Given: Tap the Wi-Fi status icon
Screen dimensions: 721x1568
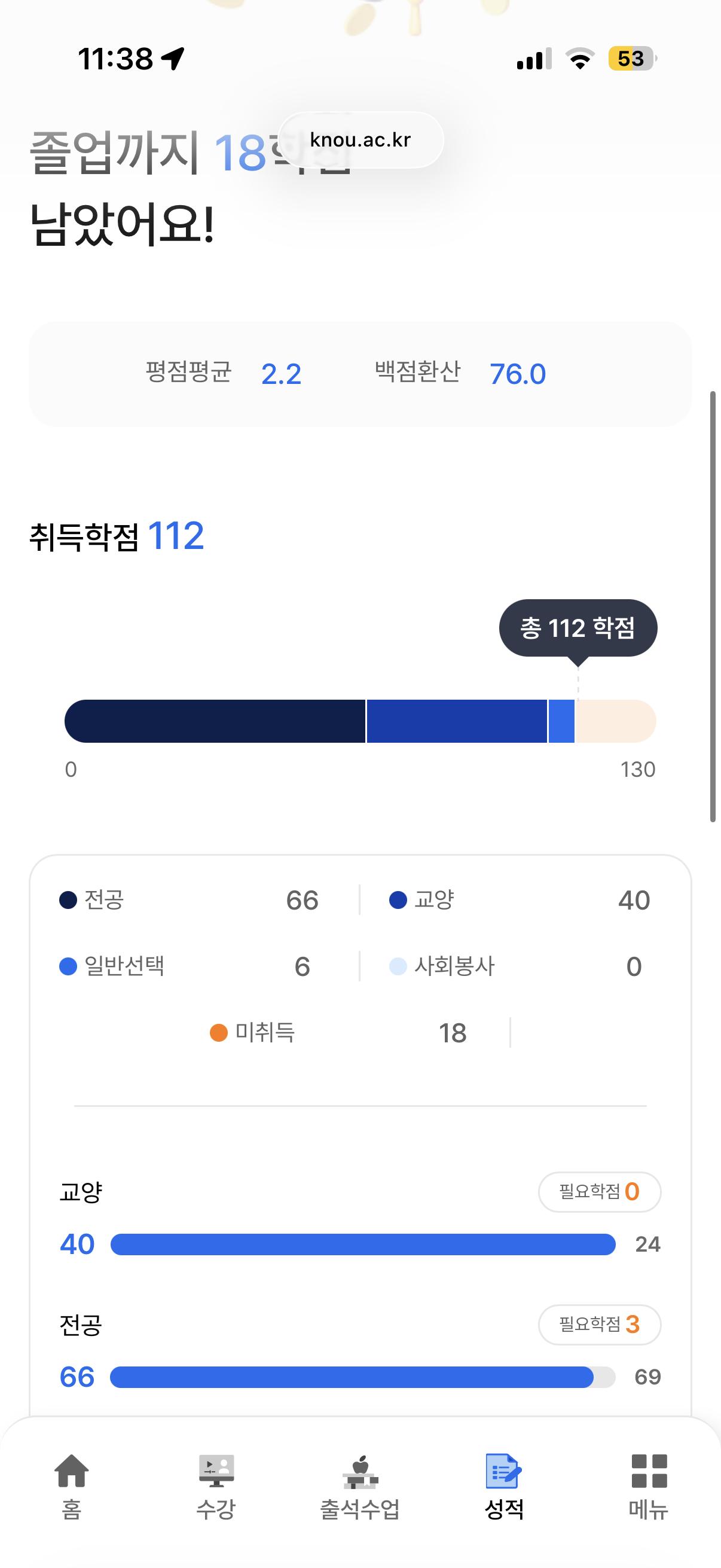Looking at the screenshot, I should (580, 59).
